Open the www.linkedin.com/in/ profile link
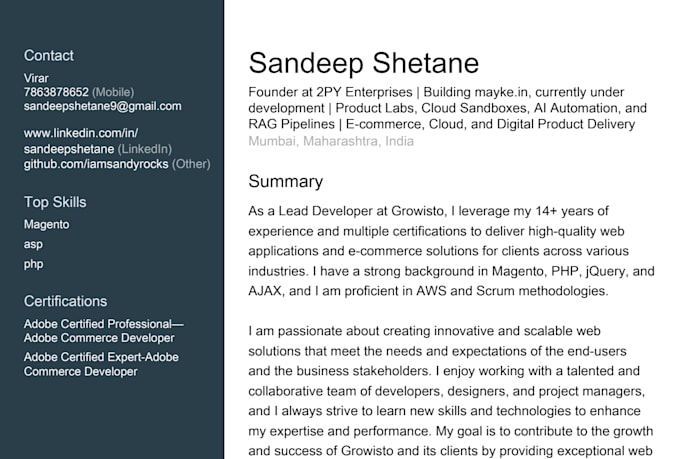Screen dimensions: 680x459 [x=81, y=133]
